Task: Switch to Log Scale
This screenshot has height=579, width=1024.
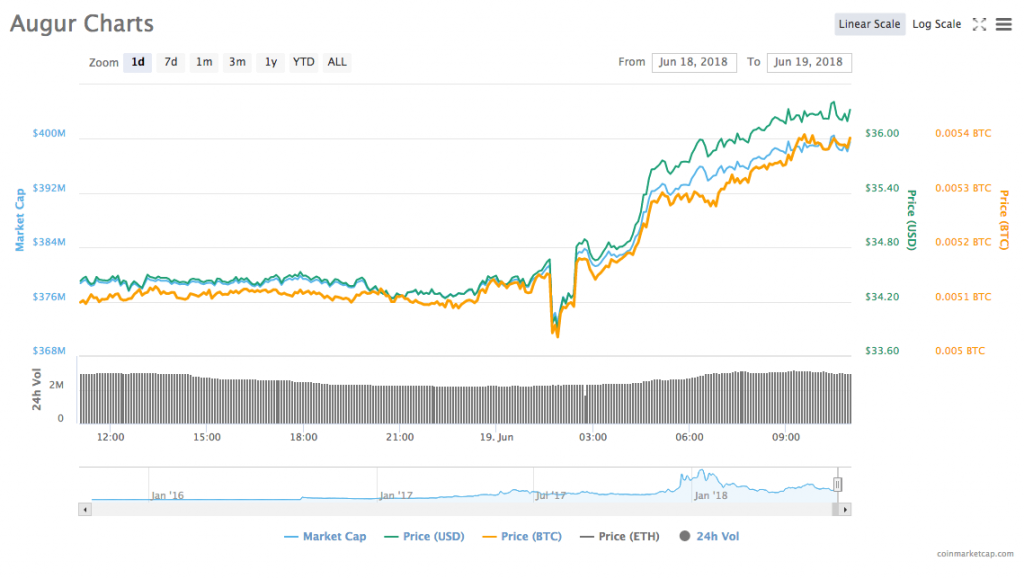Action: [x=936, y=24]
